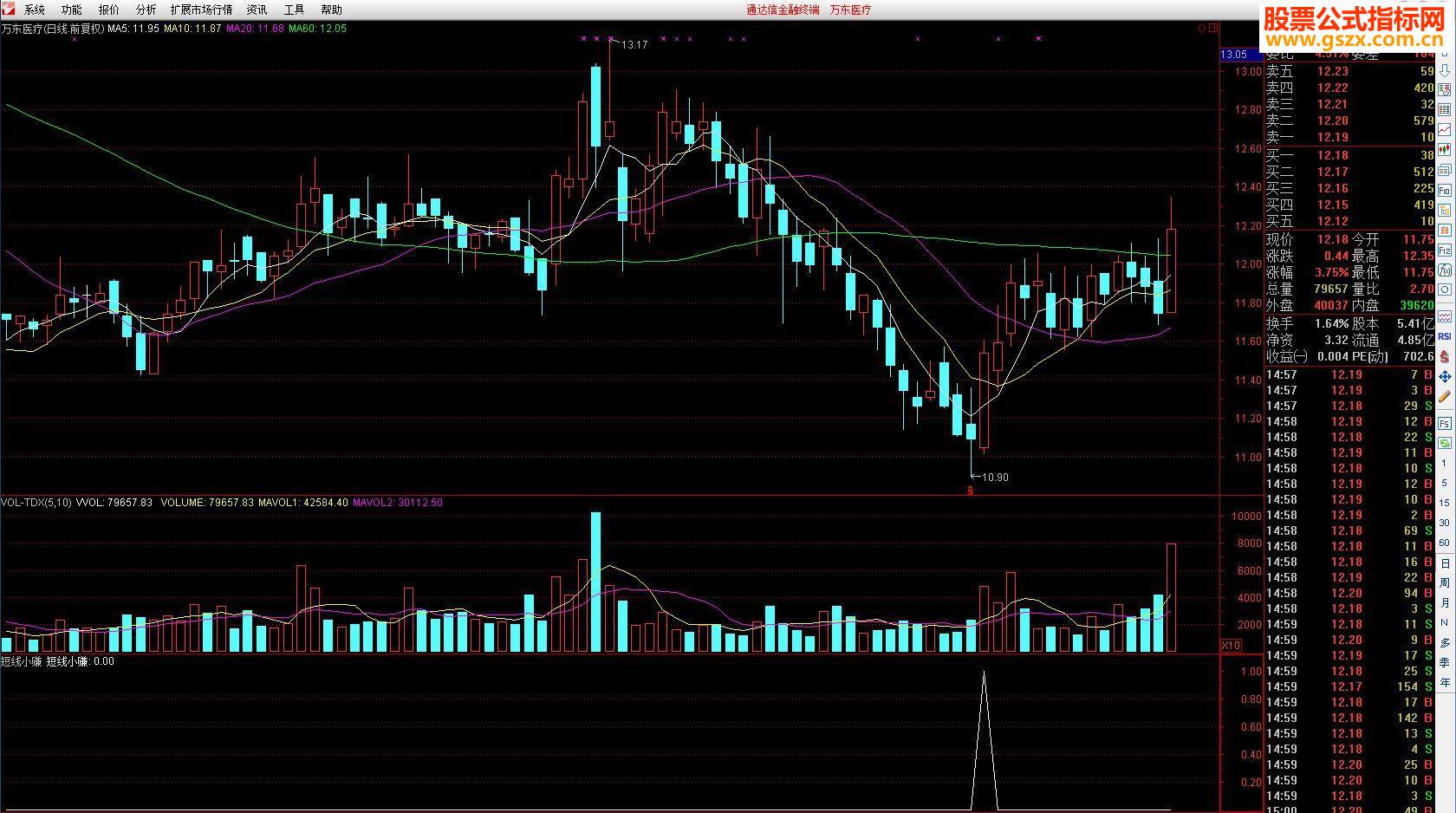The height and width of the screenshot is (813, 1456).
Task: Click the red dollar sign toolbar icon
Action: (x=1445, y=356)
